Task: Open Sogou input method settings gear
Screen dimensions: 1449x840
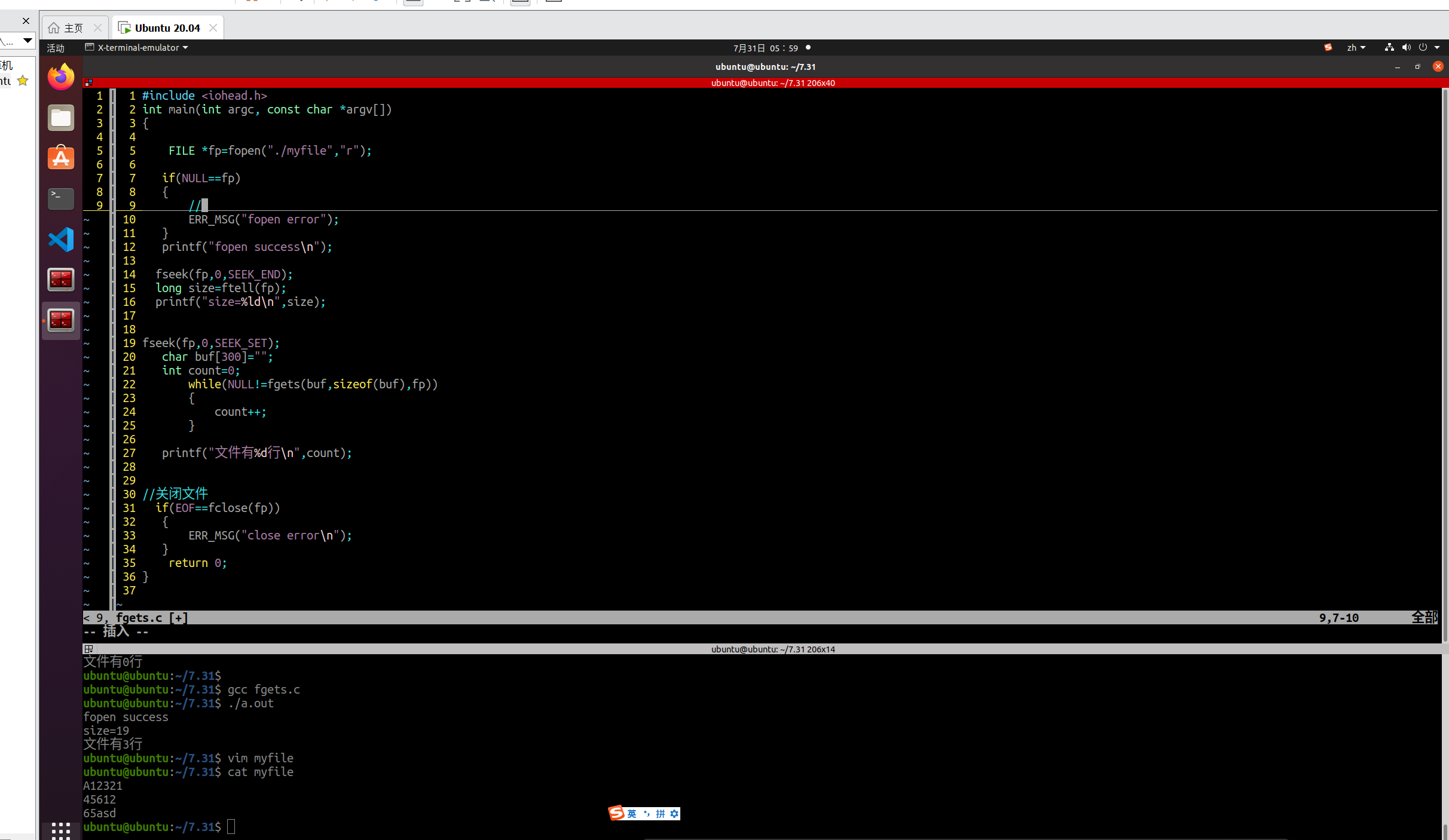Action: click(x=674, y=814)
